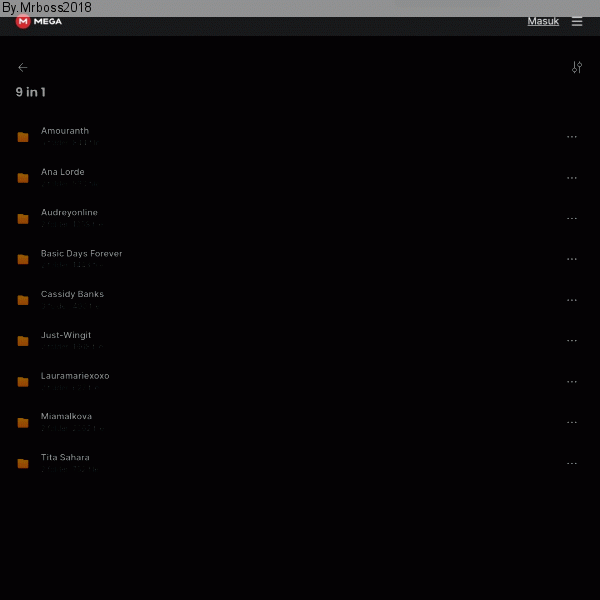Click the Miamalkova folder icon
This screenshot has width=600, height=600.
pos(23,422)
